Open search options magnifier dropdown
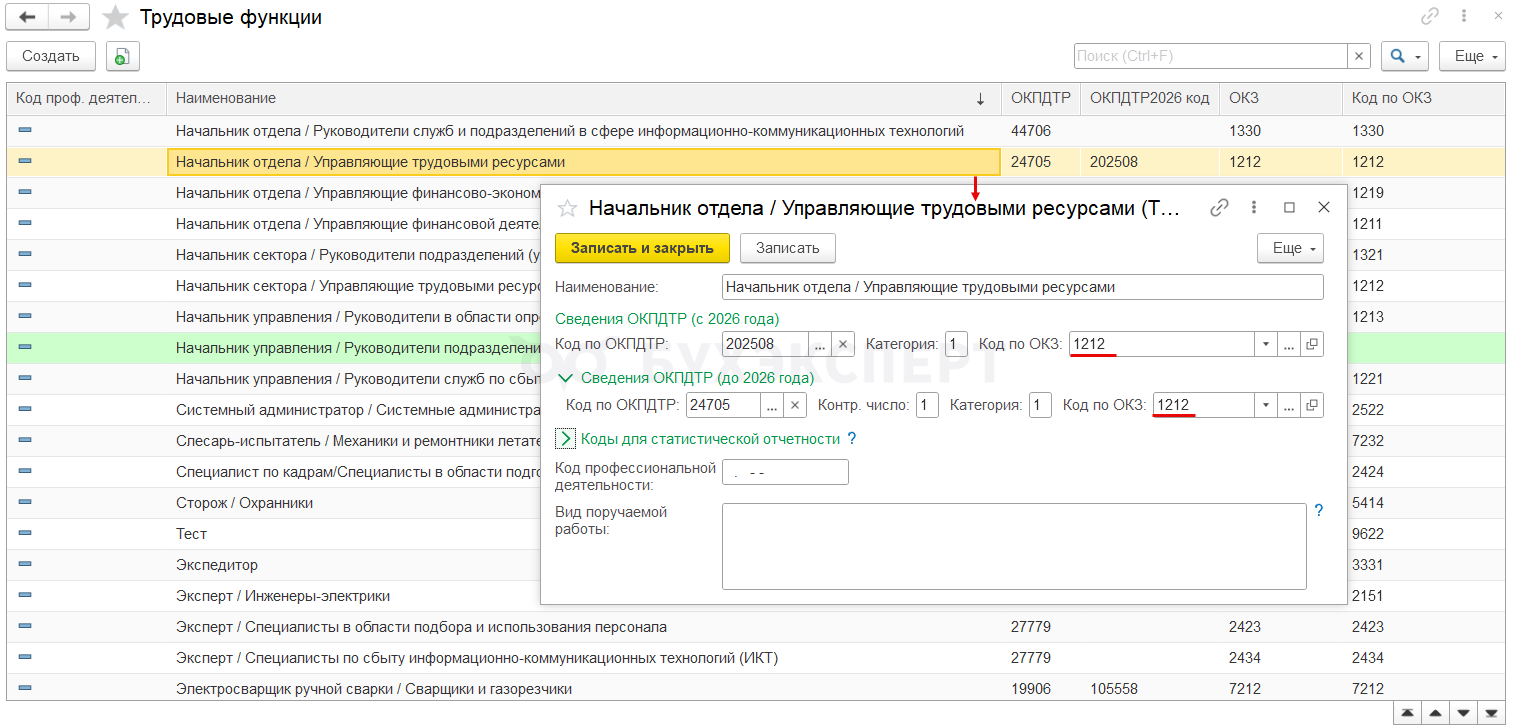Screen dimensions: 1514x728 1404,57
